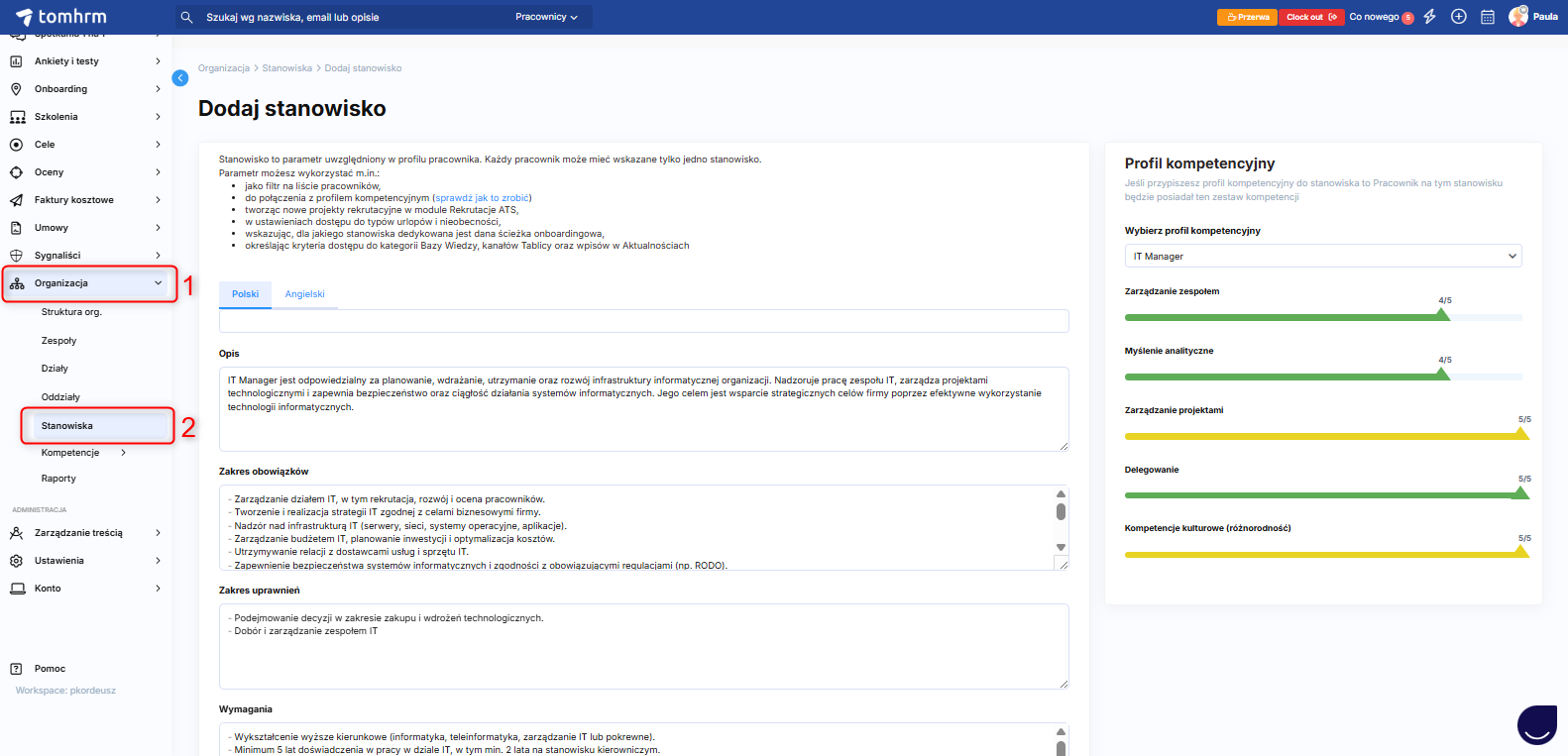1568x756 pixels.
Task: Click 'Workspace: pkordeusz' text
Action: [x=65, y=691]
